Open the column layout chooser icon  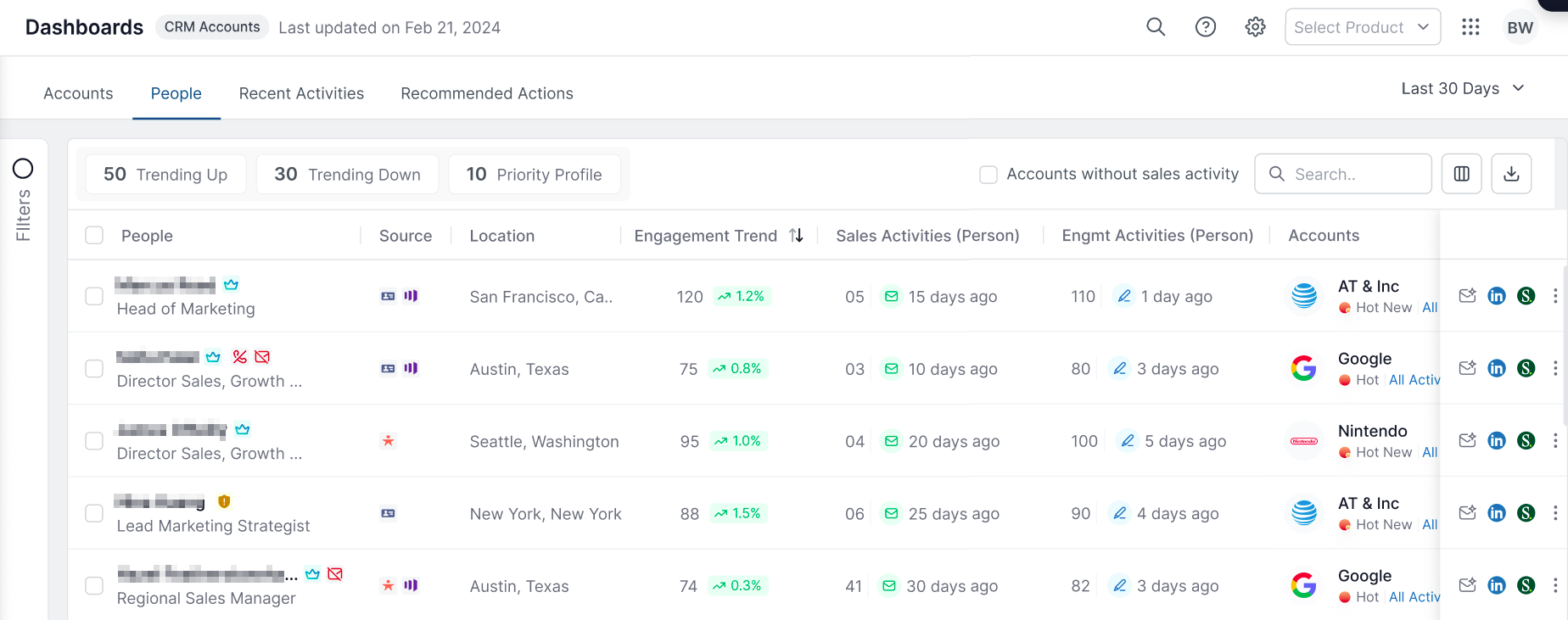[1461, 174]
